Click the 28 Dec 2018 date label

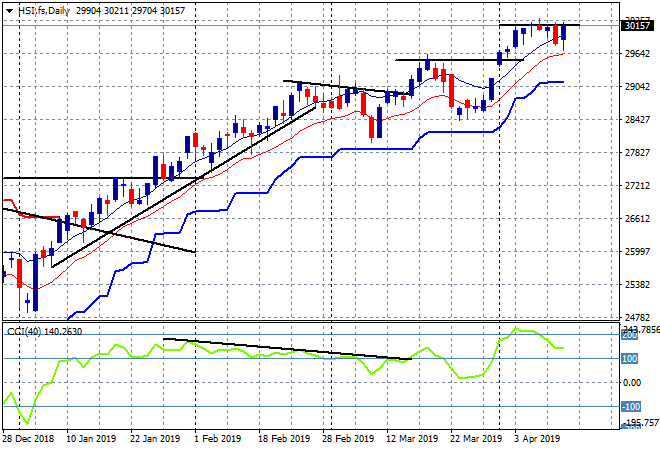[x=30, y=438]
